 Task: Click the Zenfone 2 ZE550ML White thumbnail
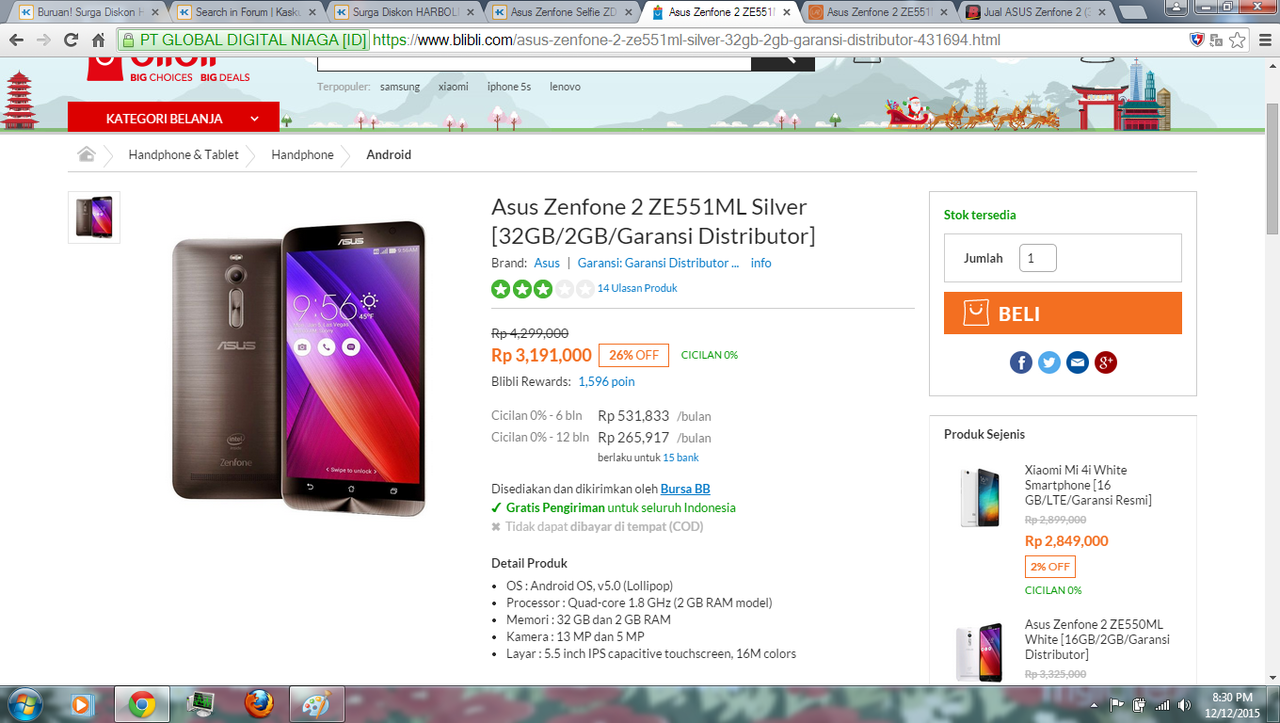click(x=979, y=652)
